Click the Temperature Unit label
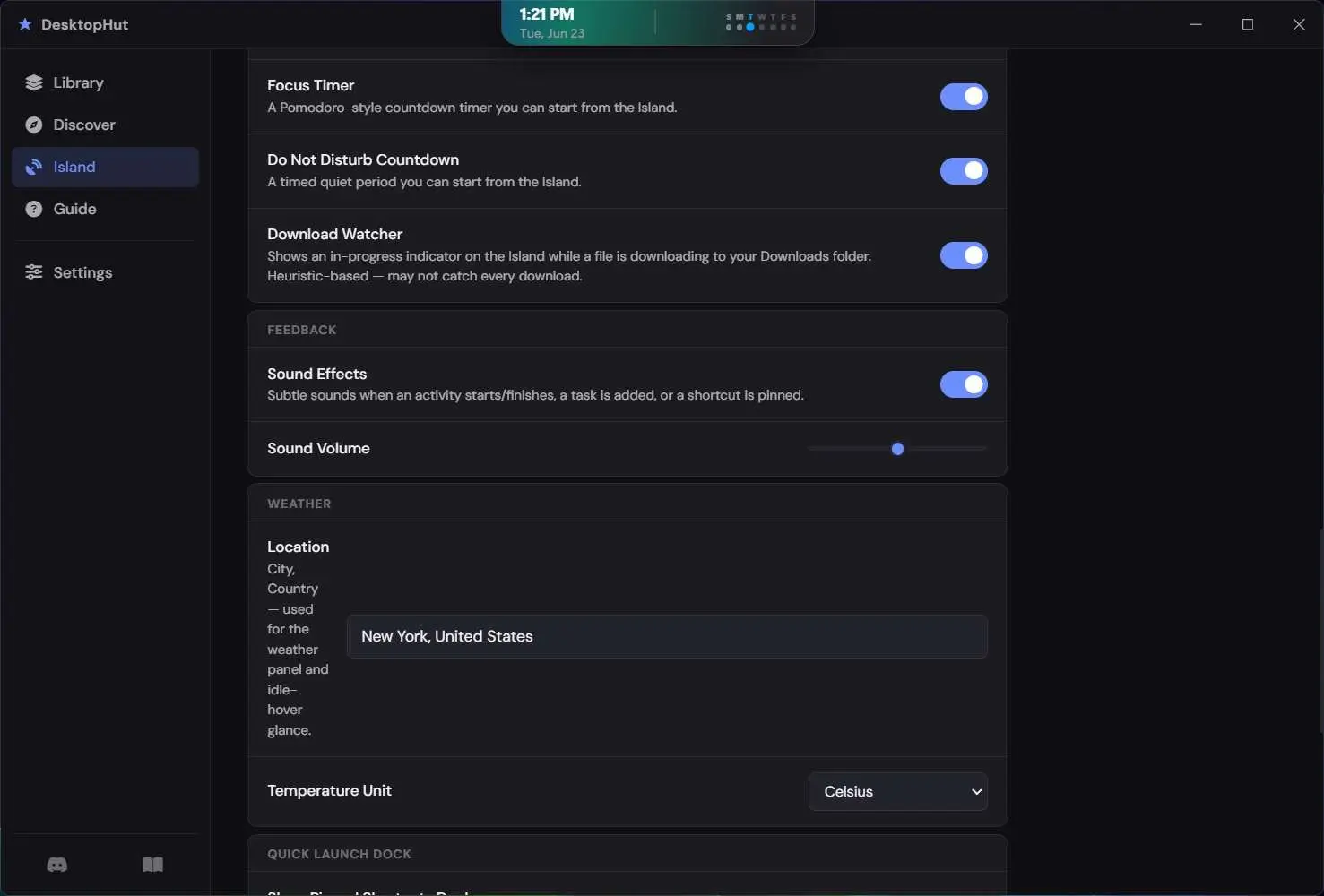This screenshot has width=1324, height=896. tap(329, 790)
